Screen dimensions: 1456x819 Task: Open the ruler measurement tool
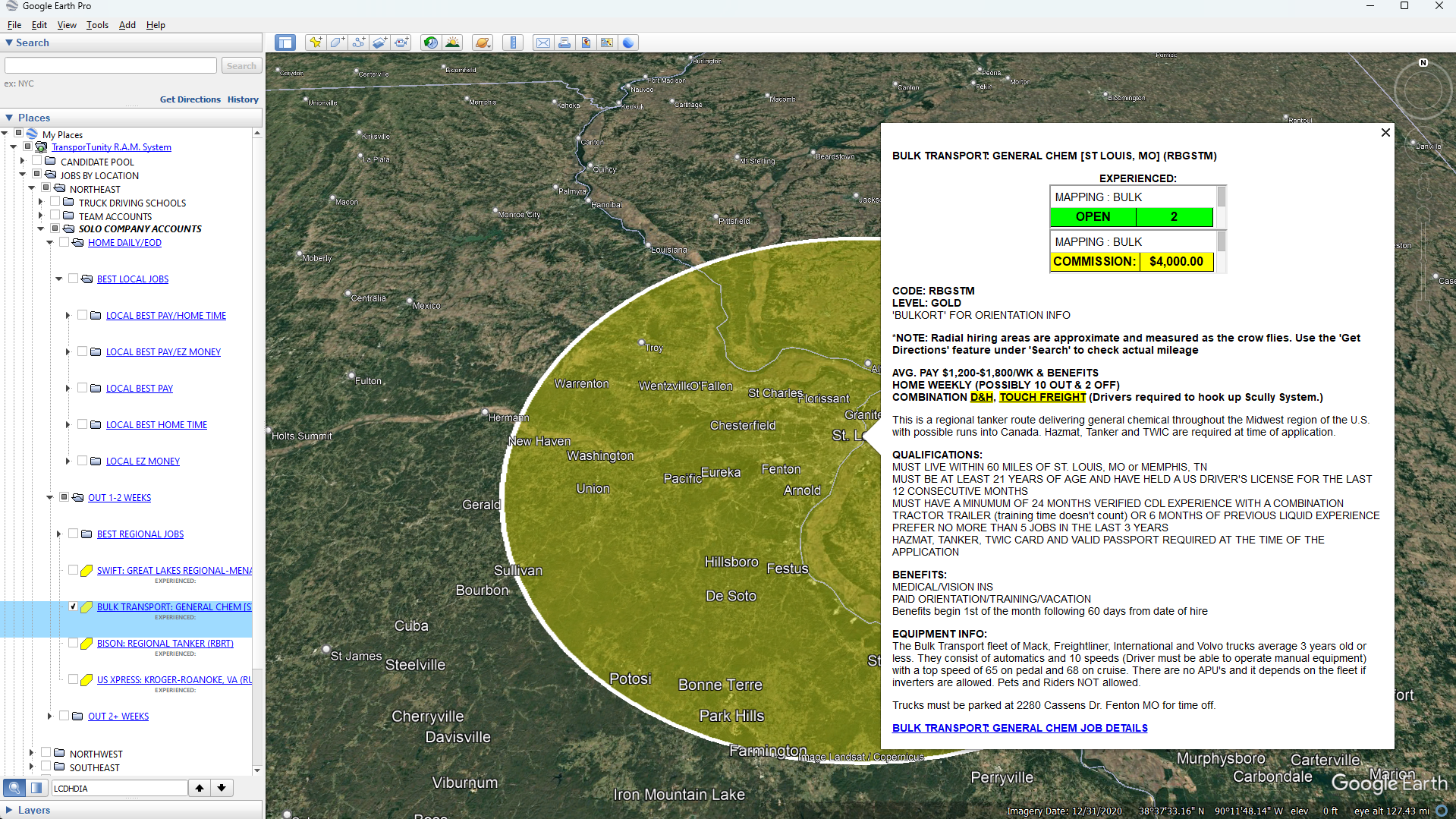click(x=513, y=43)
